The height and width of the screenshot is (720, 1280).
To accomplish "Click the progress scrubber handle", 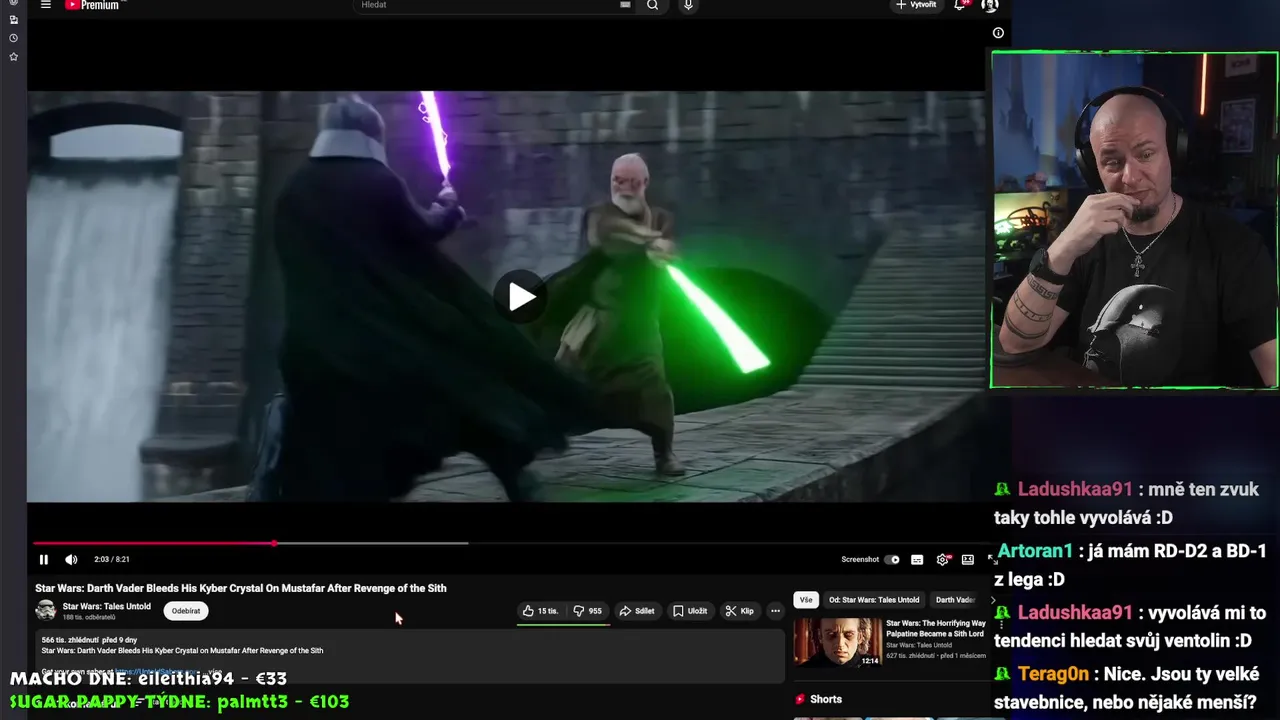I will 274,543.
